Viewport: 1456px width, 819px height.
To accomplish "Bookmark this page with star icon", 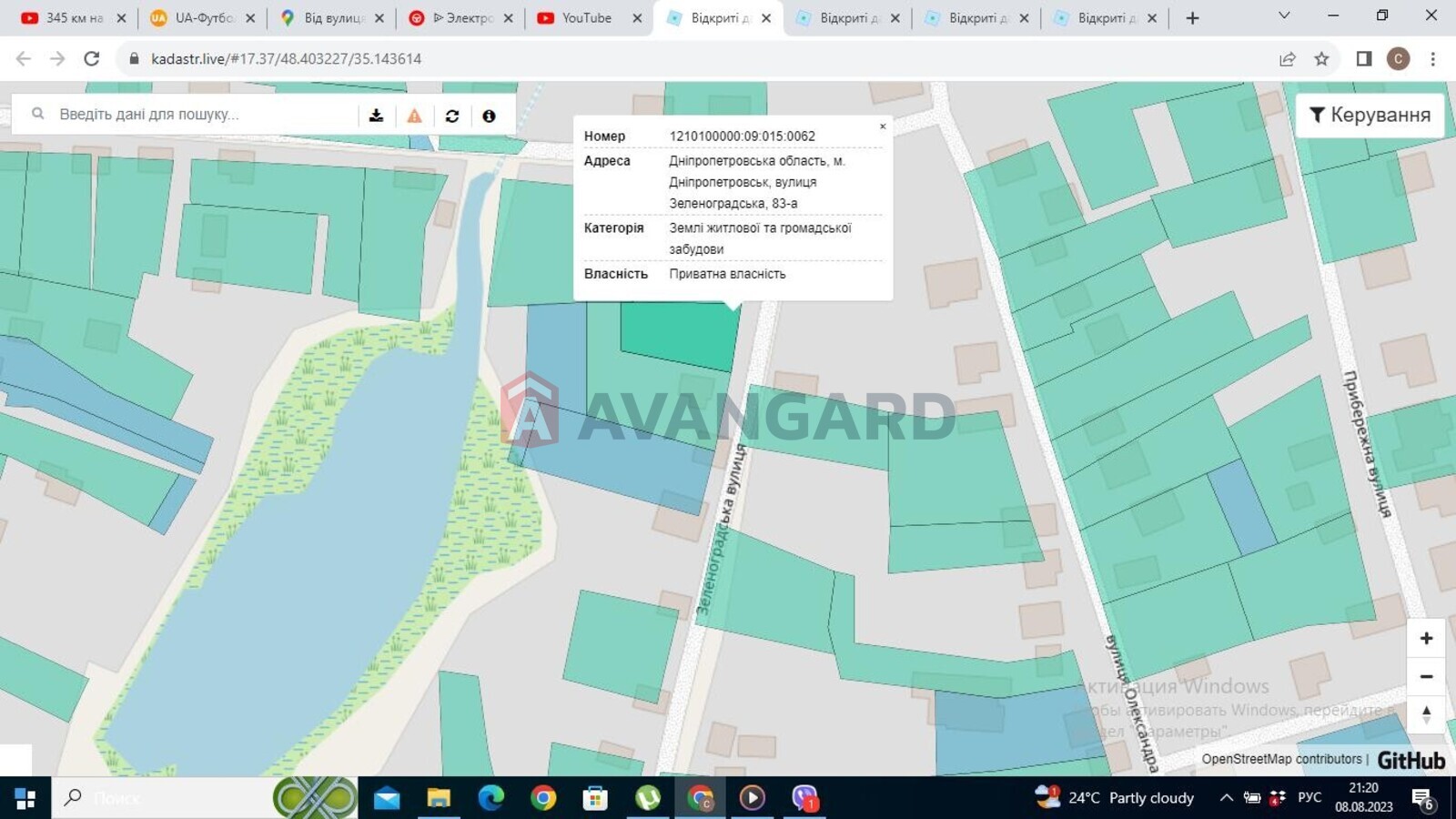I will click(x=1321, y=59).
